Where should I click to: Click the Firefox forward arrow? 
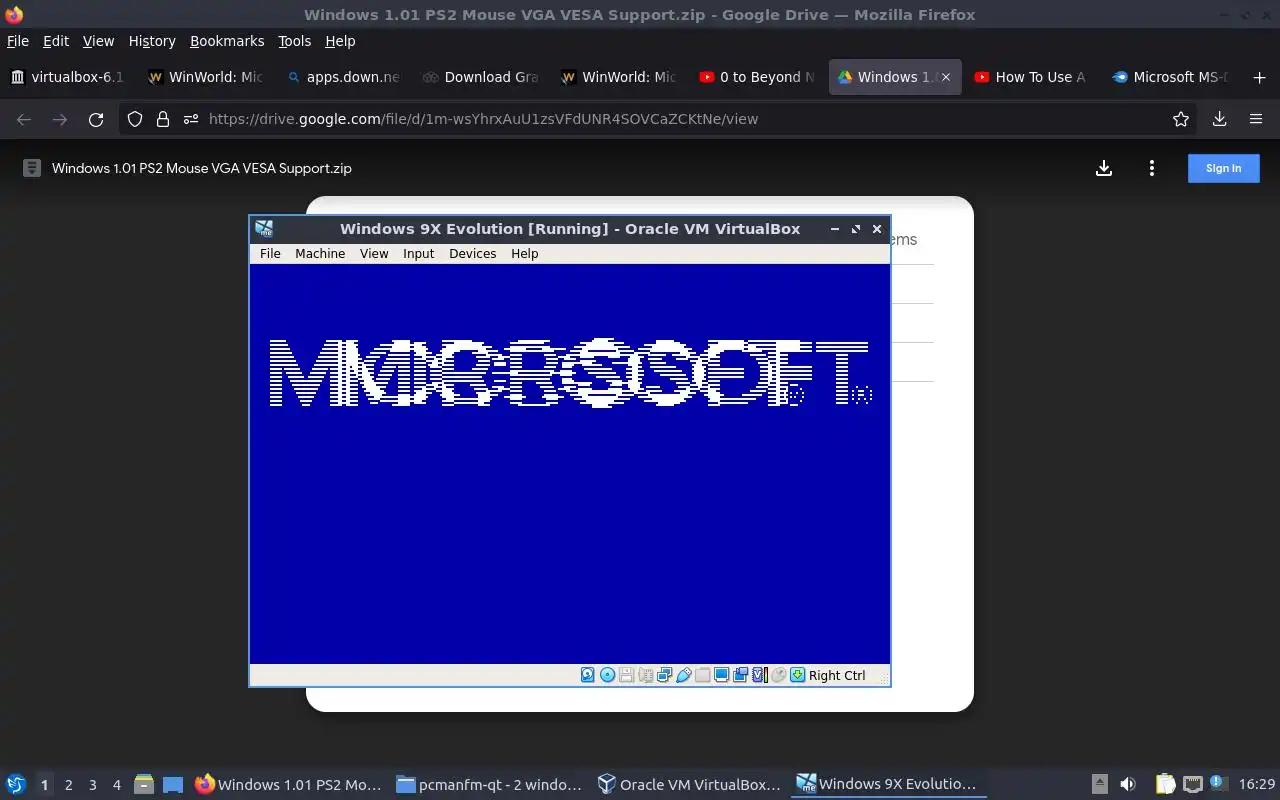(x=60, y=119)
